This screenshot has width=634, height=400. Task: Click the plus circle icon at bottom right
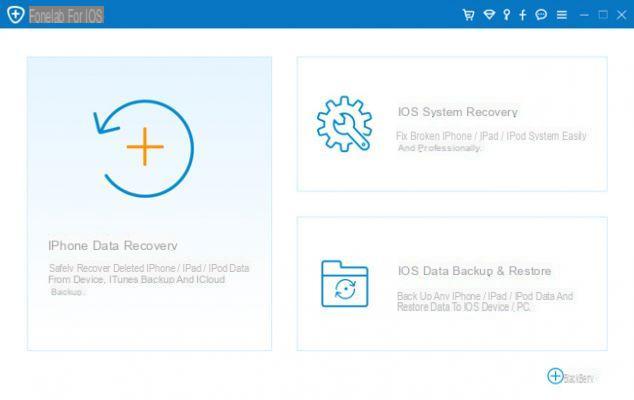555,376
